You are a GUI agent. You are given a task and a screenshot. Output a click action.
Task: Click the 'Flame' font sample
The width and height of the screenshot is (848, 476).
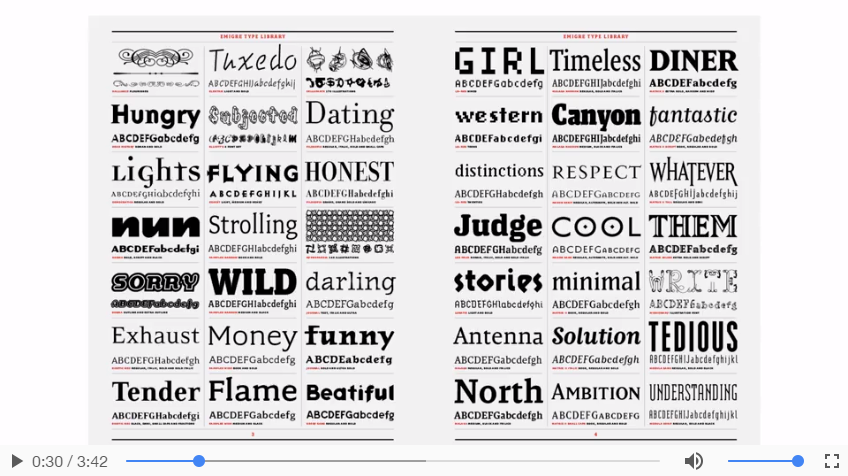[x=253, y=391]
